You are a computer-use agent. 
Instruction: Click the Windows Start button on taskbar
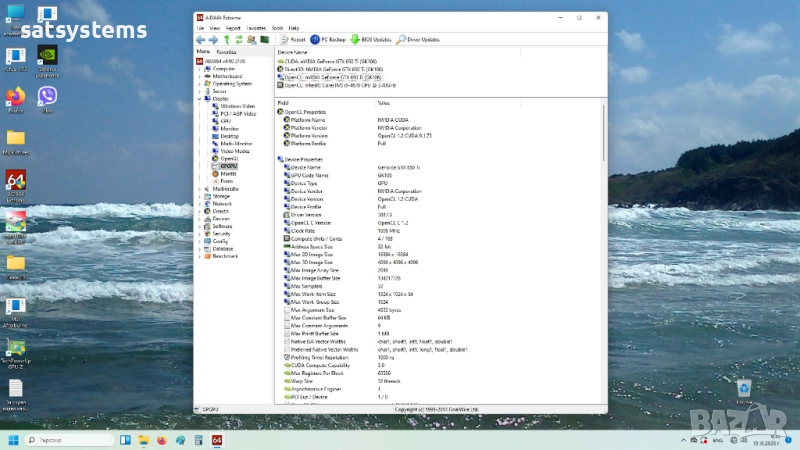14,440
